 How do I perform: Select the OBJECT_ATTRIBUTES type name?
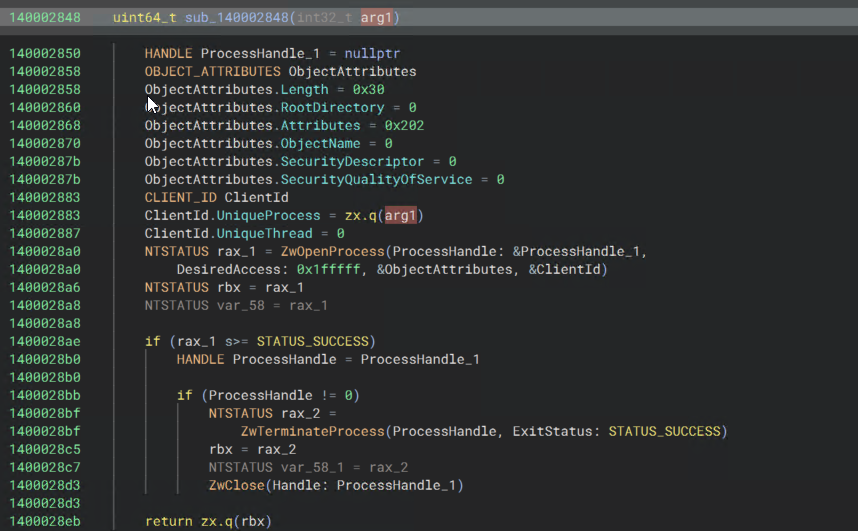click(x=212, y=71)
